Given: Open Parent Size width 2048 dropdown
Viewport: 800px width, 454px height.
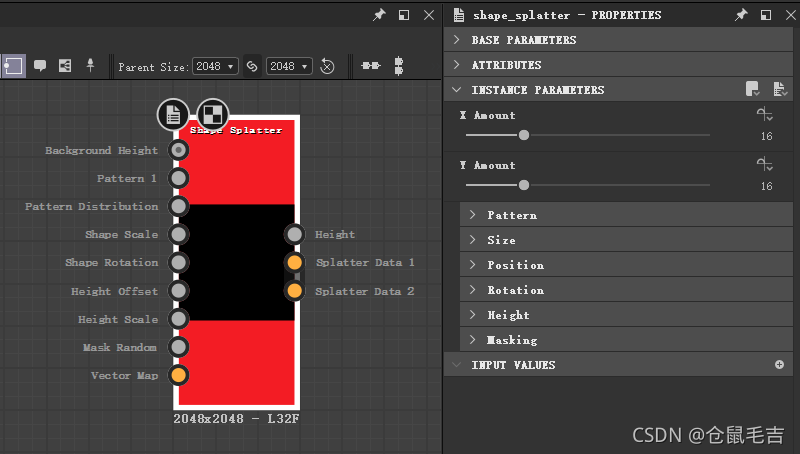Looking at the screenshot, I should click(x=215, y=66).
